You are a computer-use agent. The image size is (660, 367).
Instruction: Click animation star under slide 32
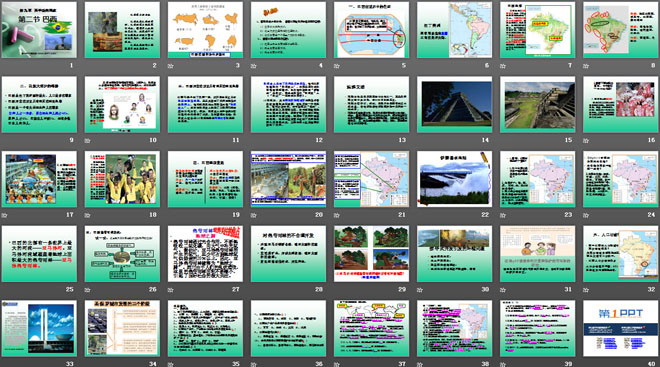(586, 290)
